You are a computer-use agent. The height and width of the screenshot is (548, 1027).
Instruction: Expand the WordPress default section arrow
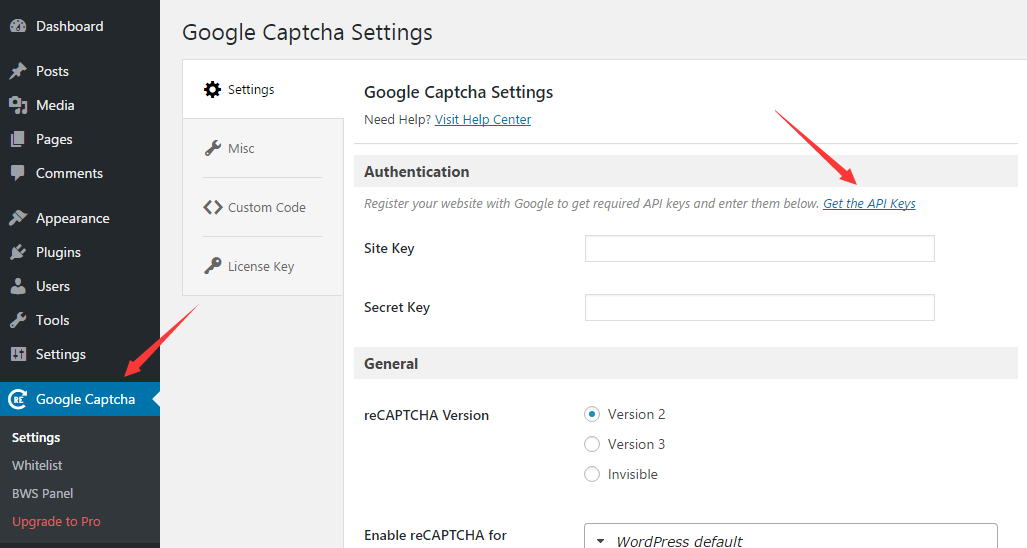pyautogui.click(x=600, y=541)
